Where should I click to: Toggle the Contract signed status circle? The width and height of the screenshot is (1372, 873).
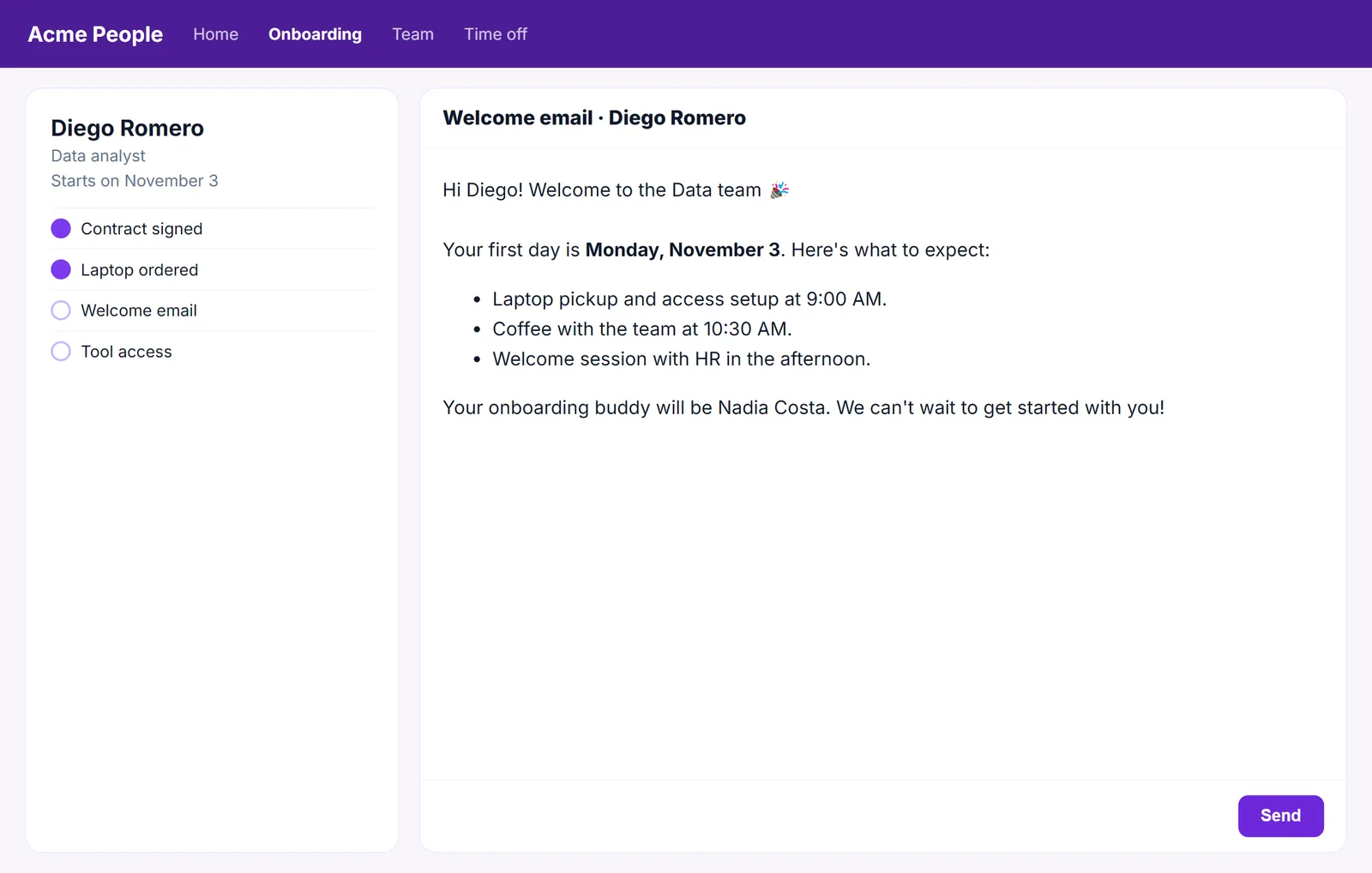pyautogui.click(x=61, y=228)
